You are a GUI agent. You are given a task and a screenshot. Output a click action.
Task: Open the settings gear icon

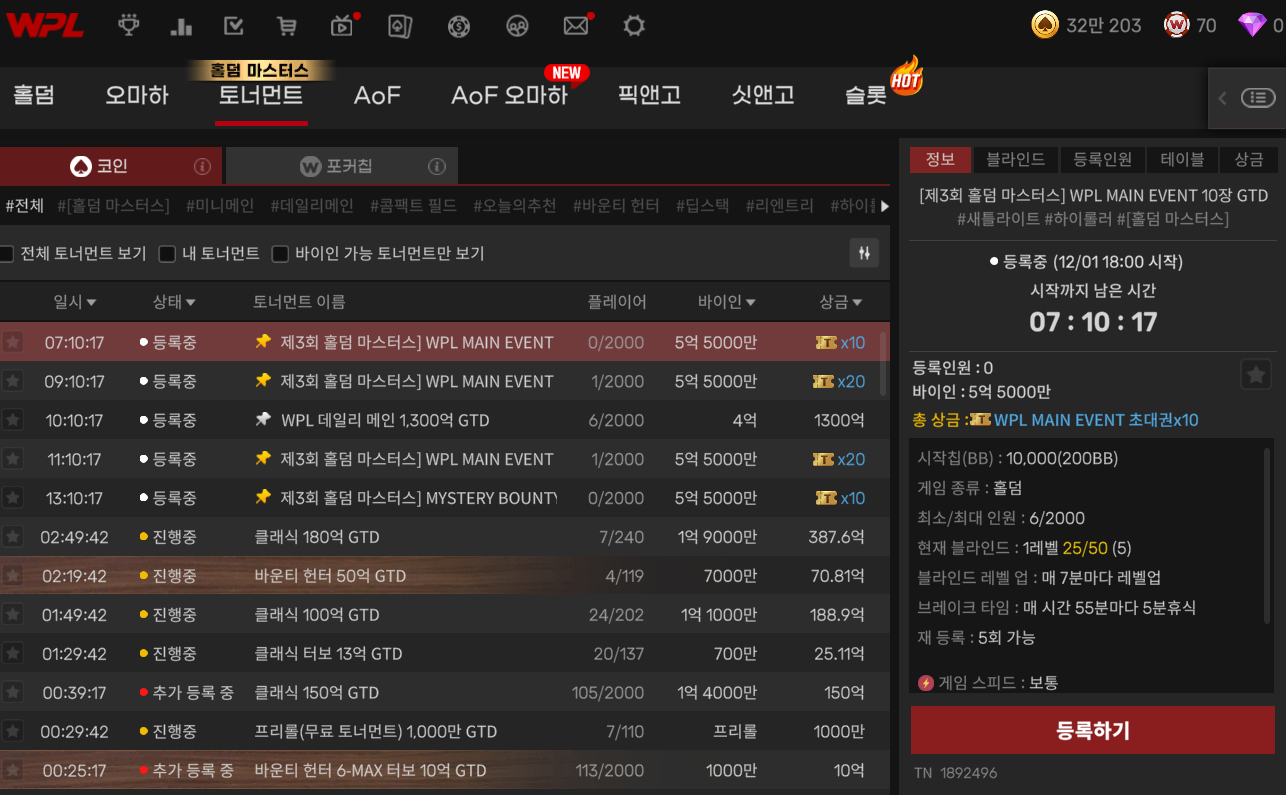(x=634, y=25)
